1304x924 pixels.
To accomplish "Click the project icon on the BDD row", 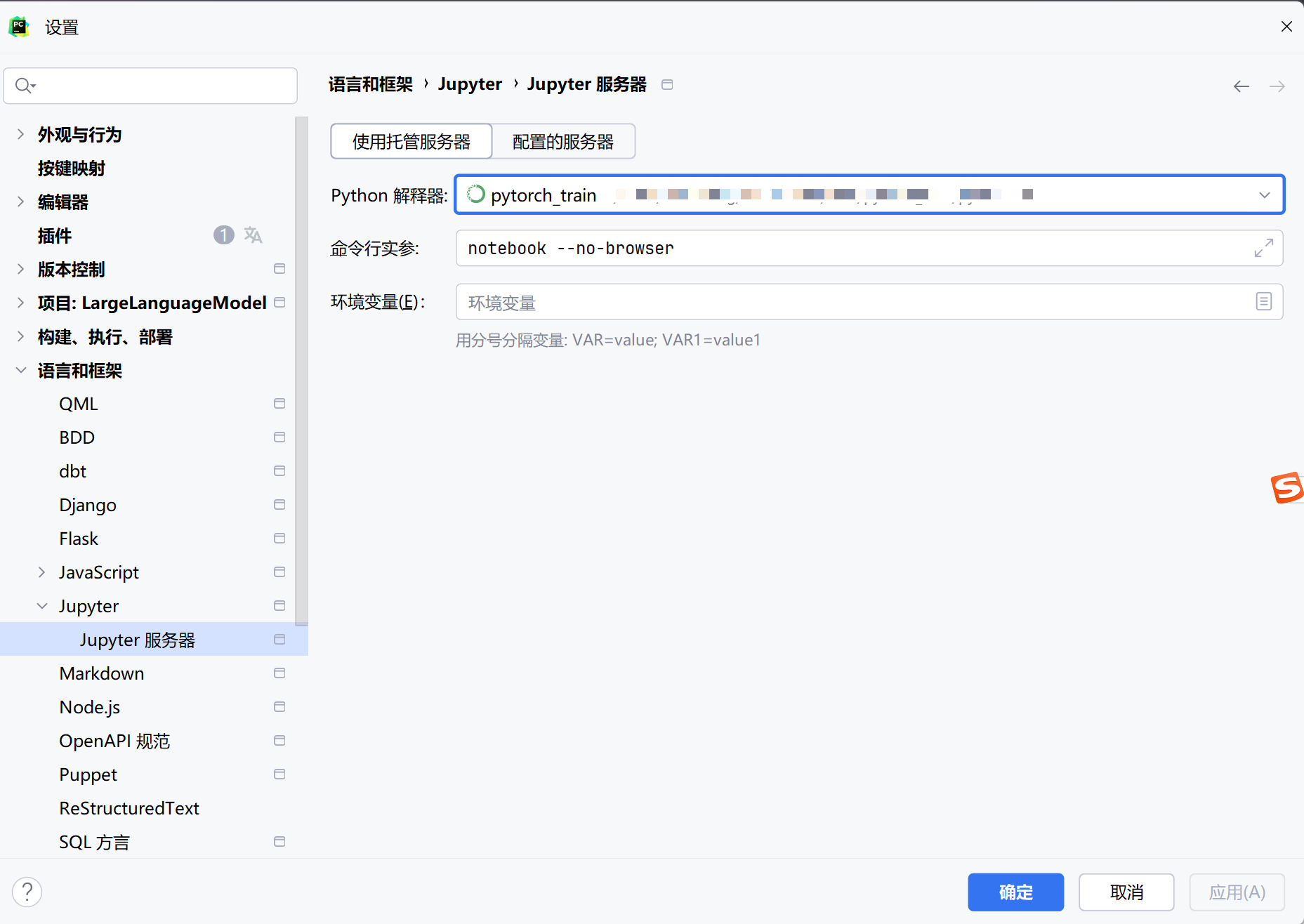I will [279, 437].
